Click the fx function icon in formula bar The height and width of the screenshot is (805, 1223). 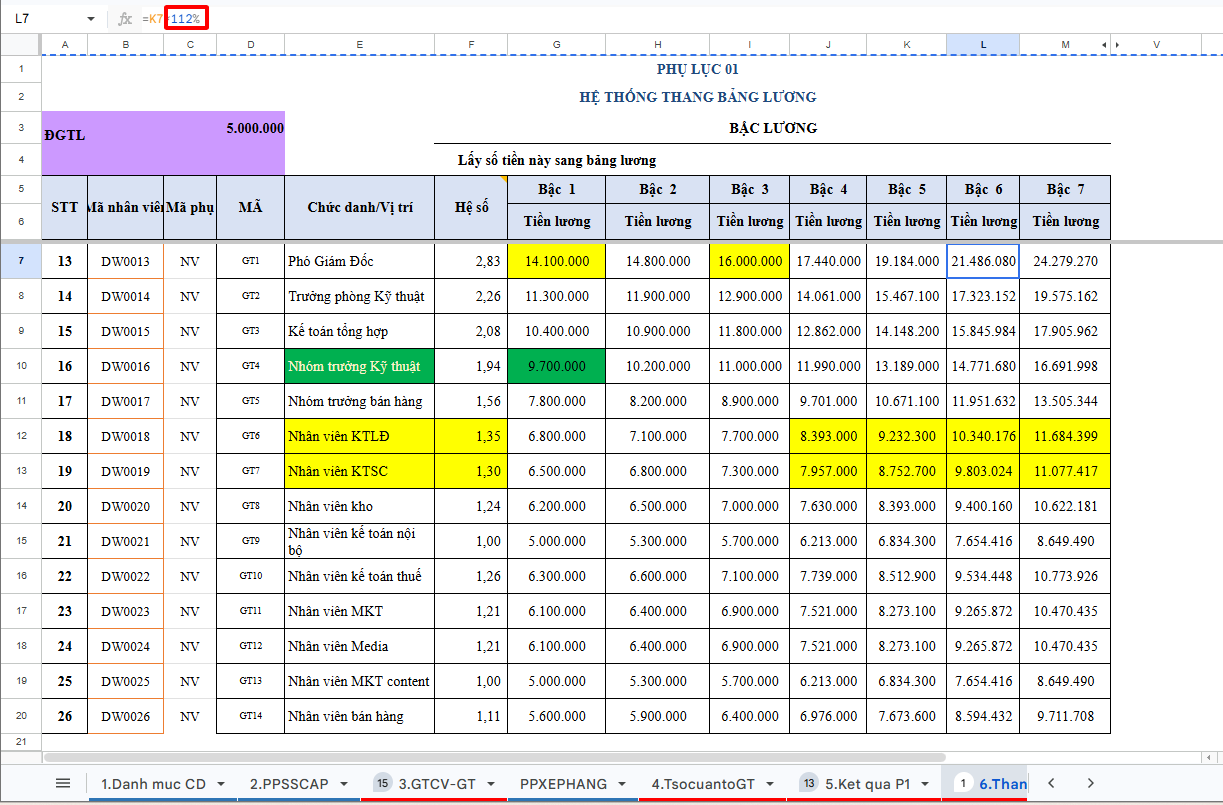[x=125, y=19]
